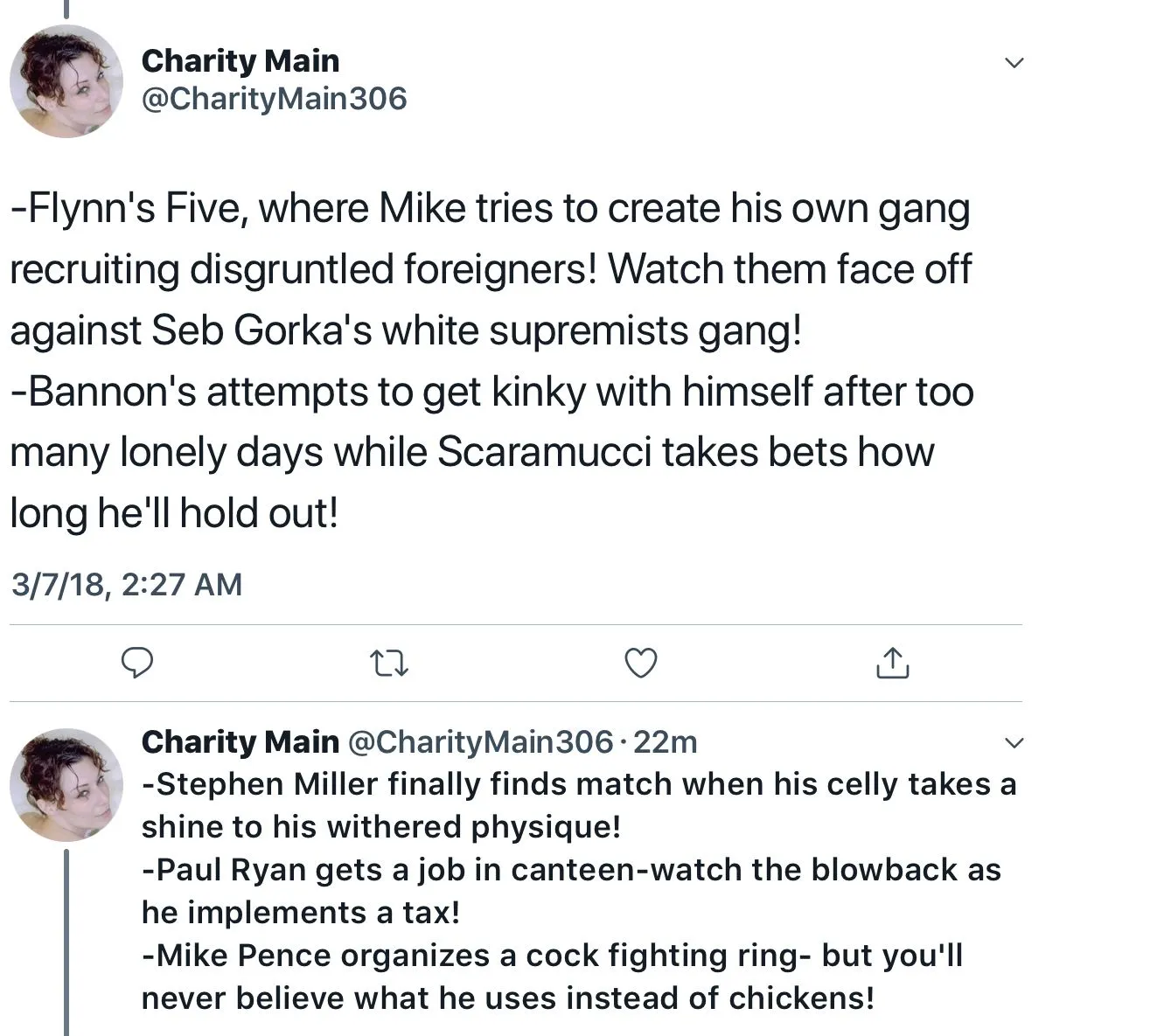
Task: Open Charity Main name on main tweet
Action: (240, 60)
